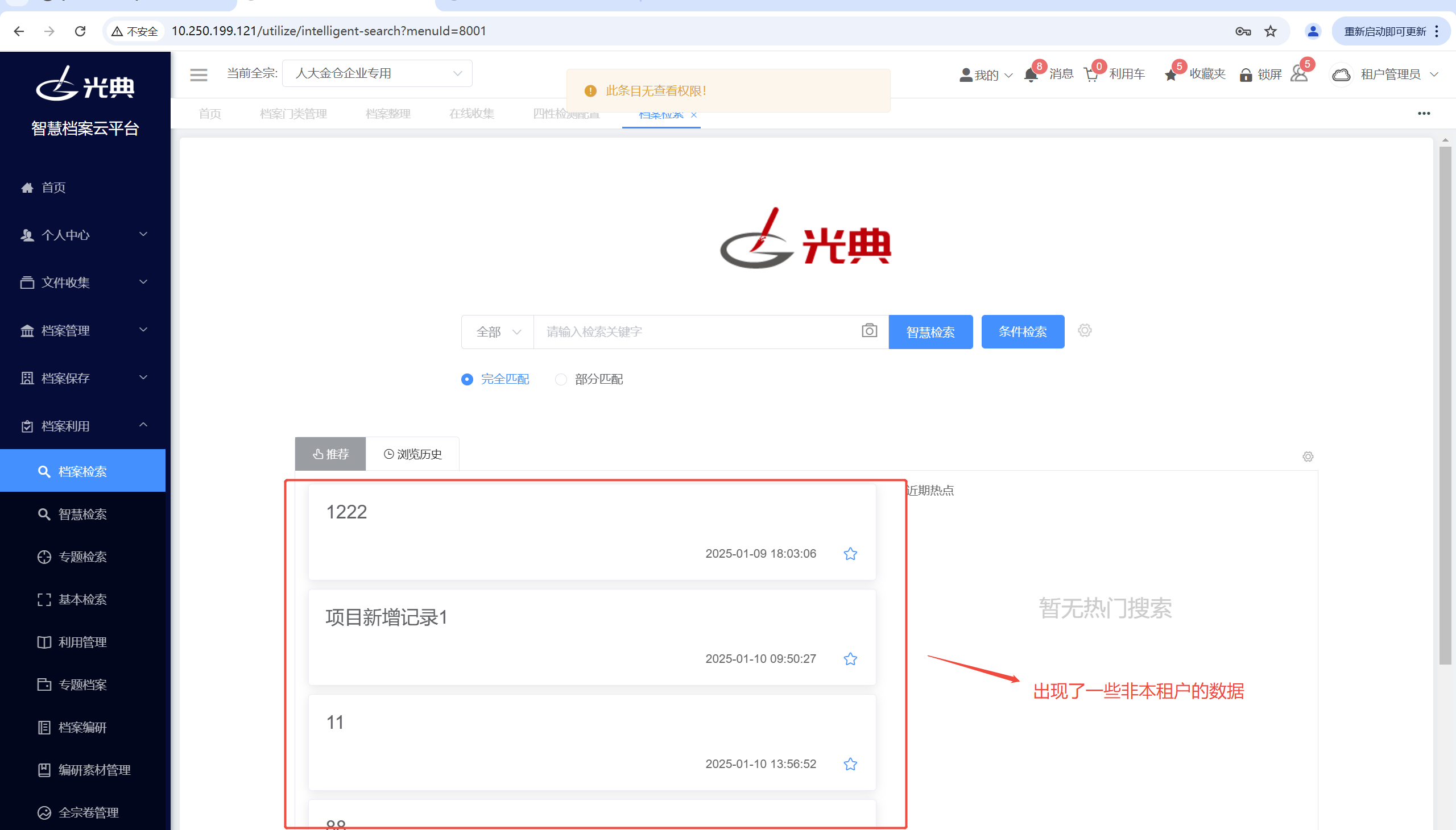1456x830 pixels.
Task: Favorite the 项目新增记录1 record star
Action: point(850,659)
